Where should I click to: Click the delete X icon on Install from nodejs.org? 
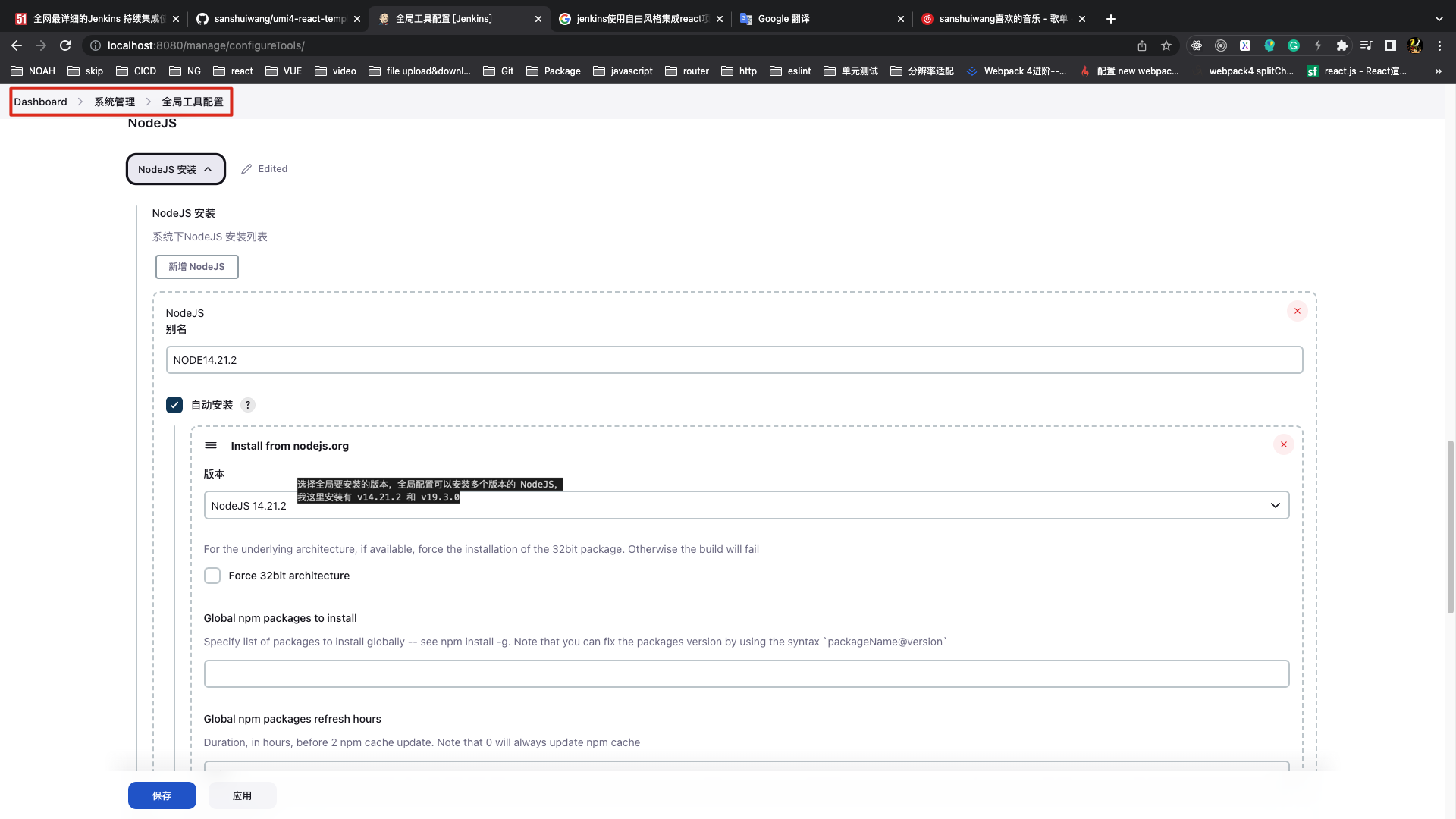tap(1284, 444)
